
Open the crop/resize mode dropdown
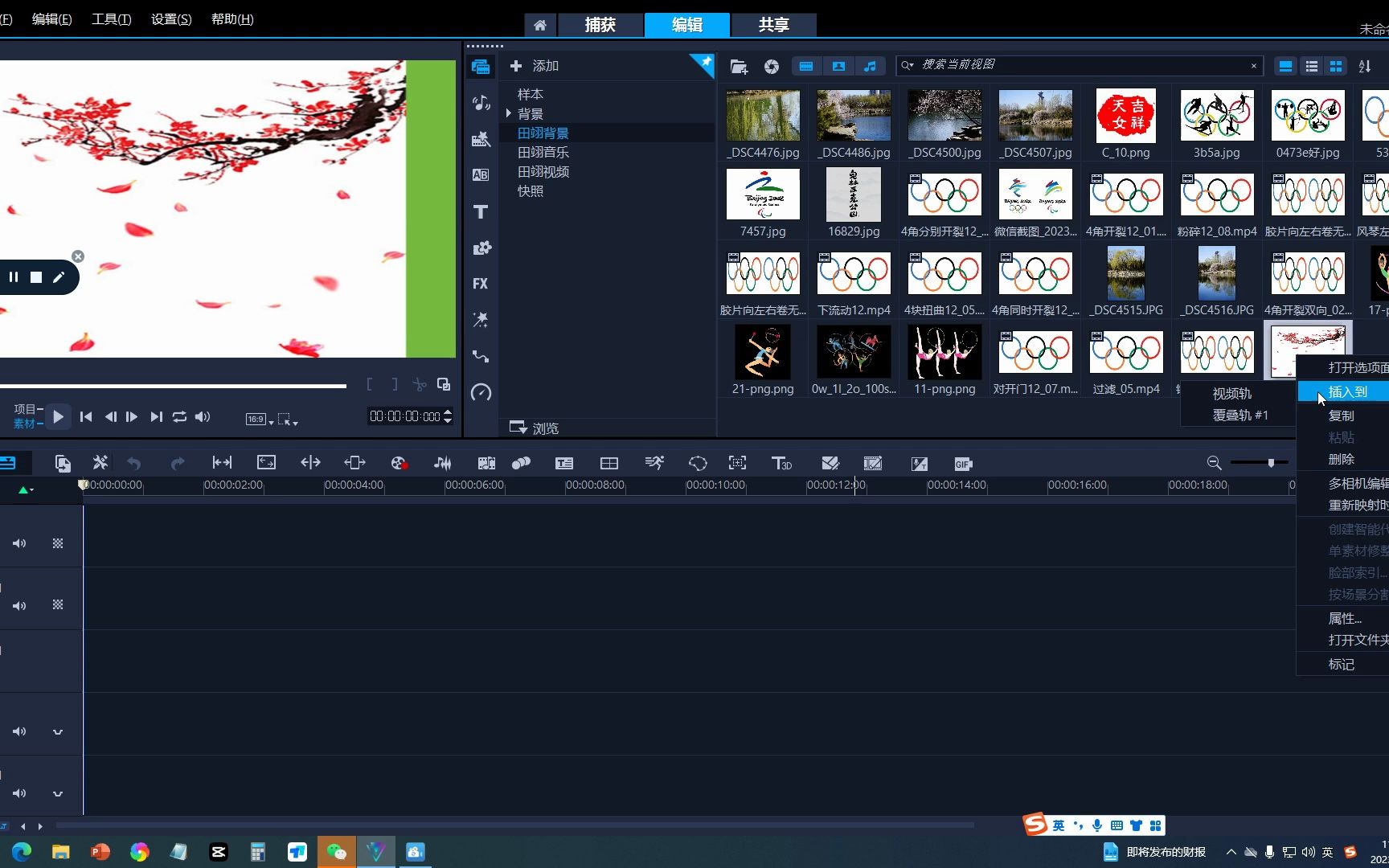click(288, 419)
